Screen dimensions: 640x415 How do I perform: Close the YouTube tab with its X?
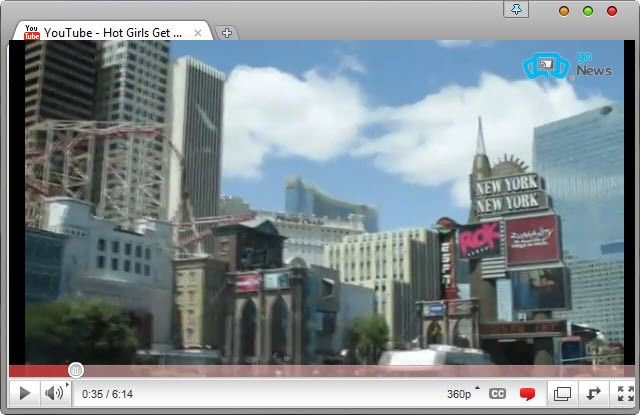(198, 33)
